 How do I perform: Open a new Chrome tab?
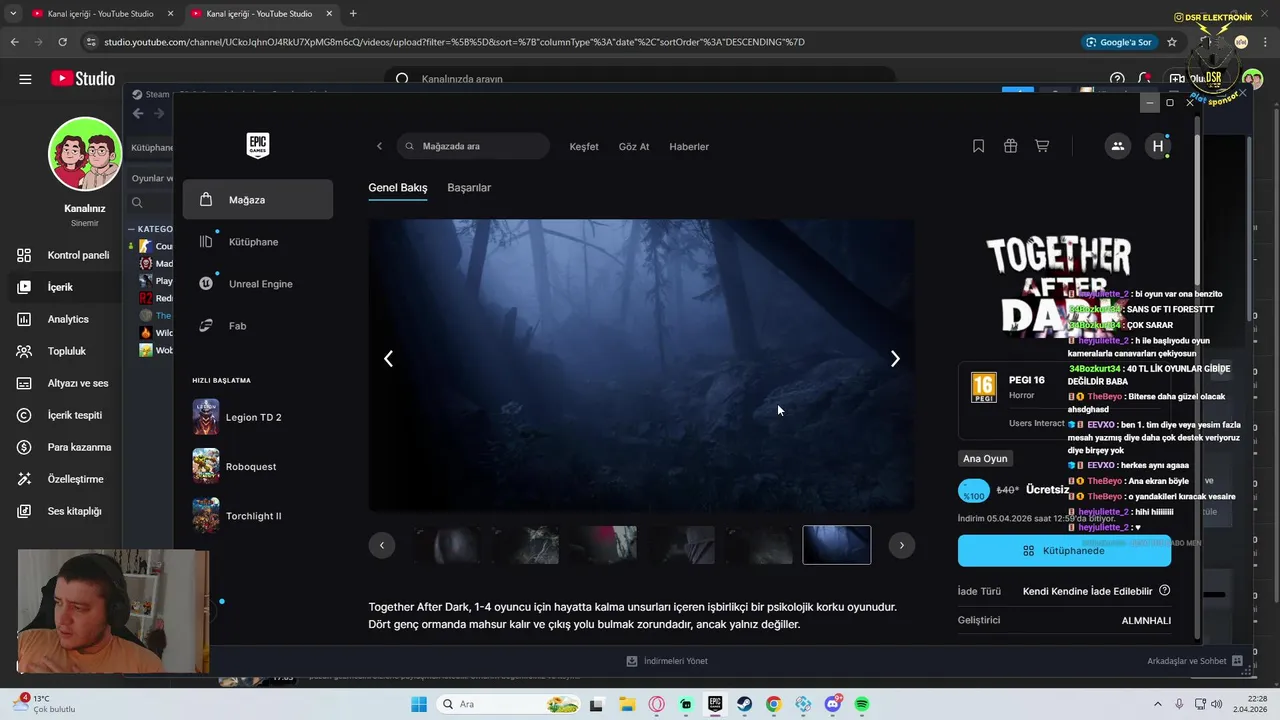click(x=353, y=13)
